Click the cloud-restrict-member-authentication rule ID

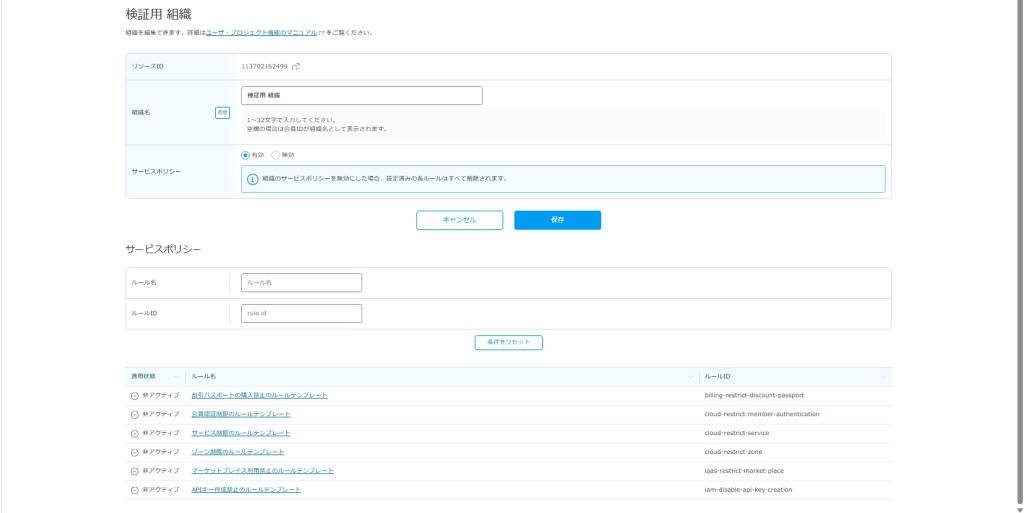point(762,414)
